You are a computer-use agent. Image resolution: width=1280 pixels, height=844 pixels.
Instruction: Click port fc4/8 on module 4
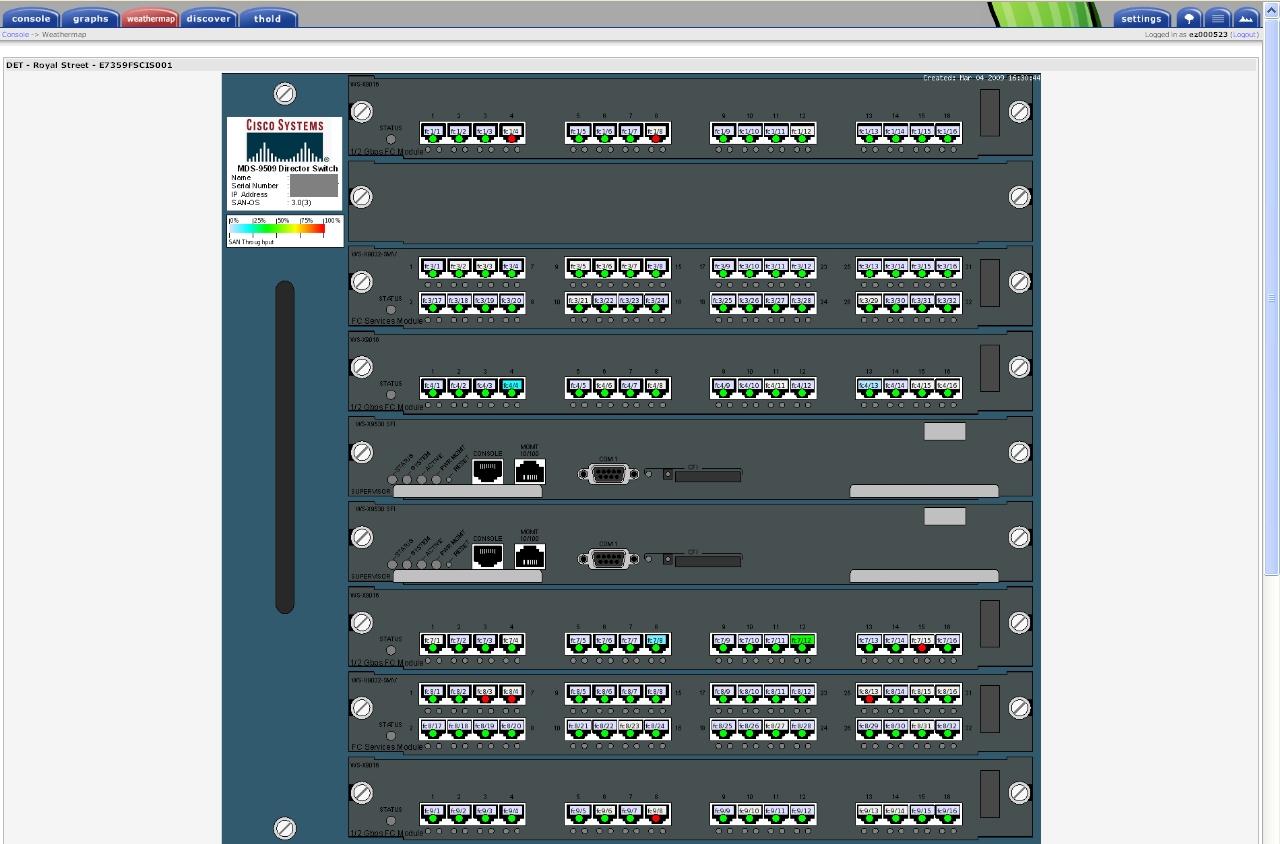(656, 387)
